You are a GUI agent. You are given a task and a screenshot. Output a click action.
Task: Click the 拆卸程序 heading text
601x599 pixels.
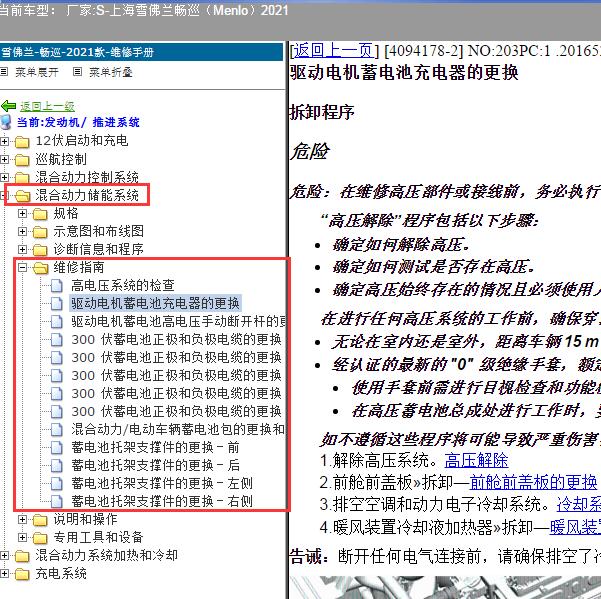pos(322,113)
